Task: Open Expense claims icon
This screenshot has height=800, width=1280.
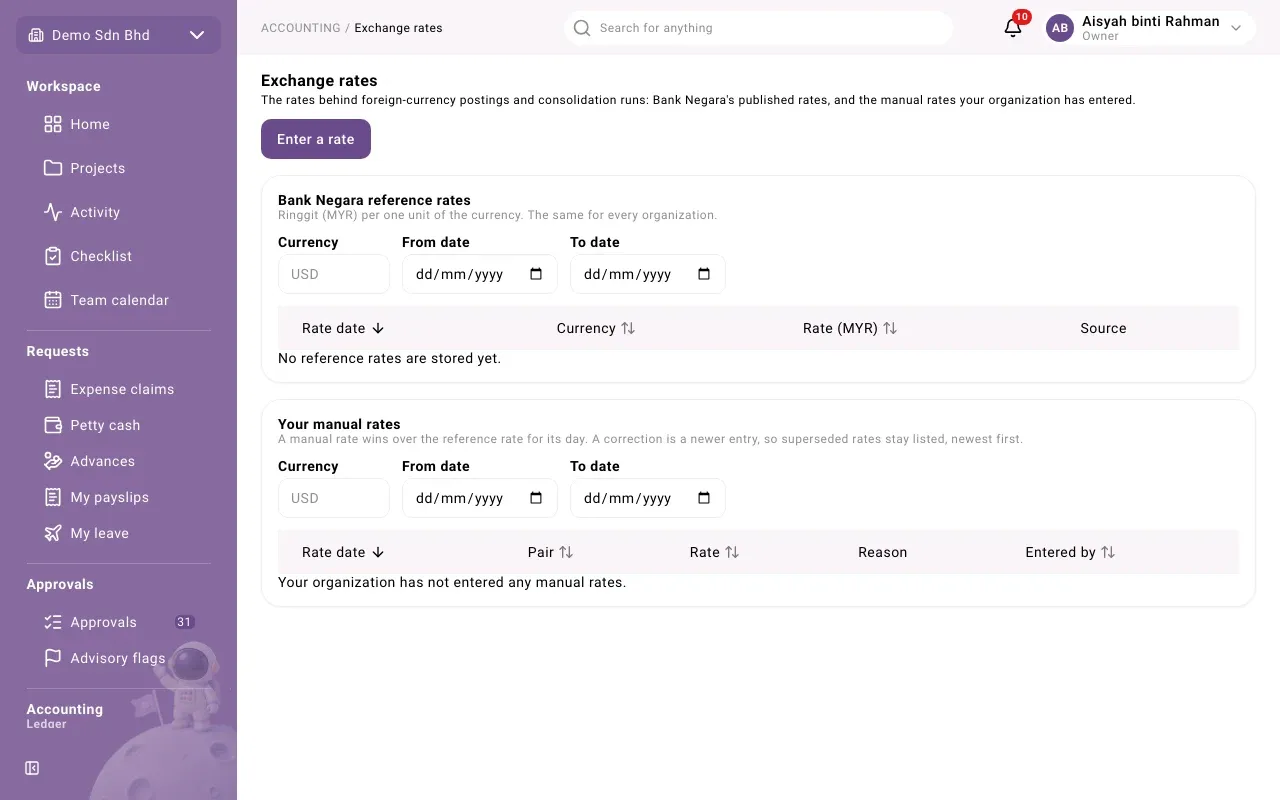Action: coord(53,389)
